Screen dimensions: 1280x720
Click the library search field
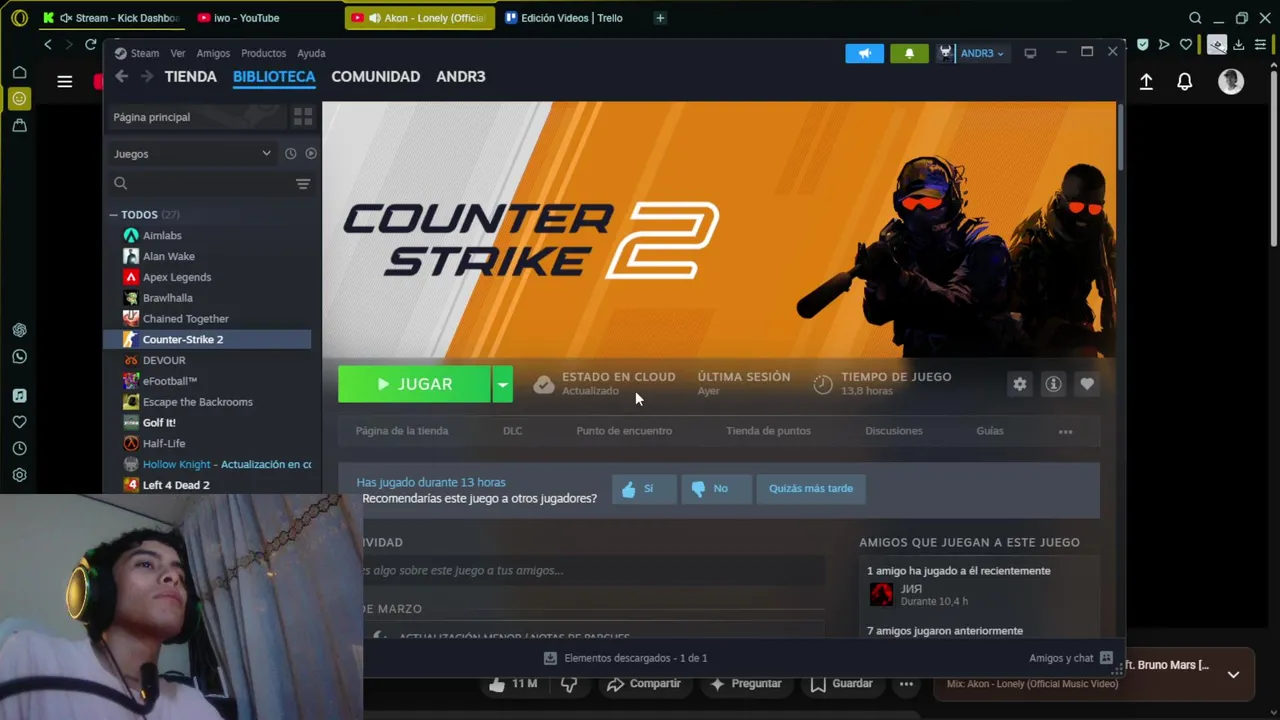tap(200, 184)
